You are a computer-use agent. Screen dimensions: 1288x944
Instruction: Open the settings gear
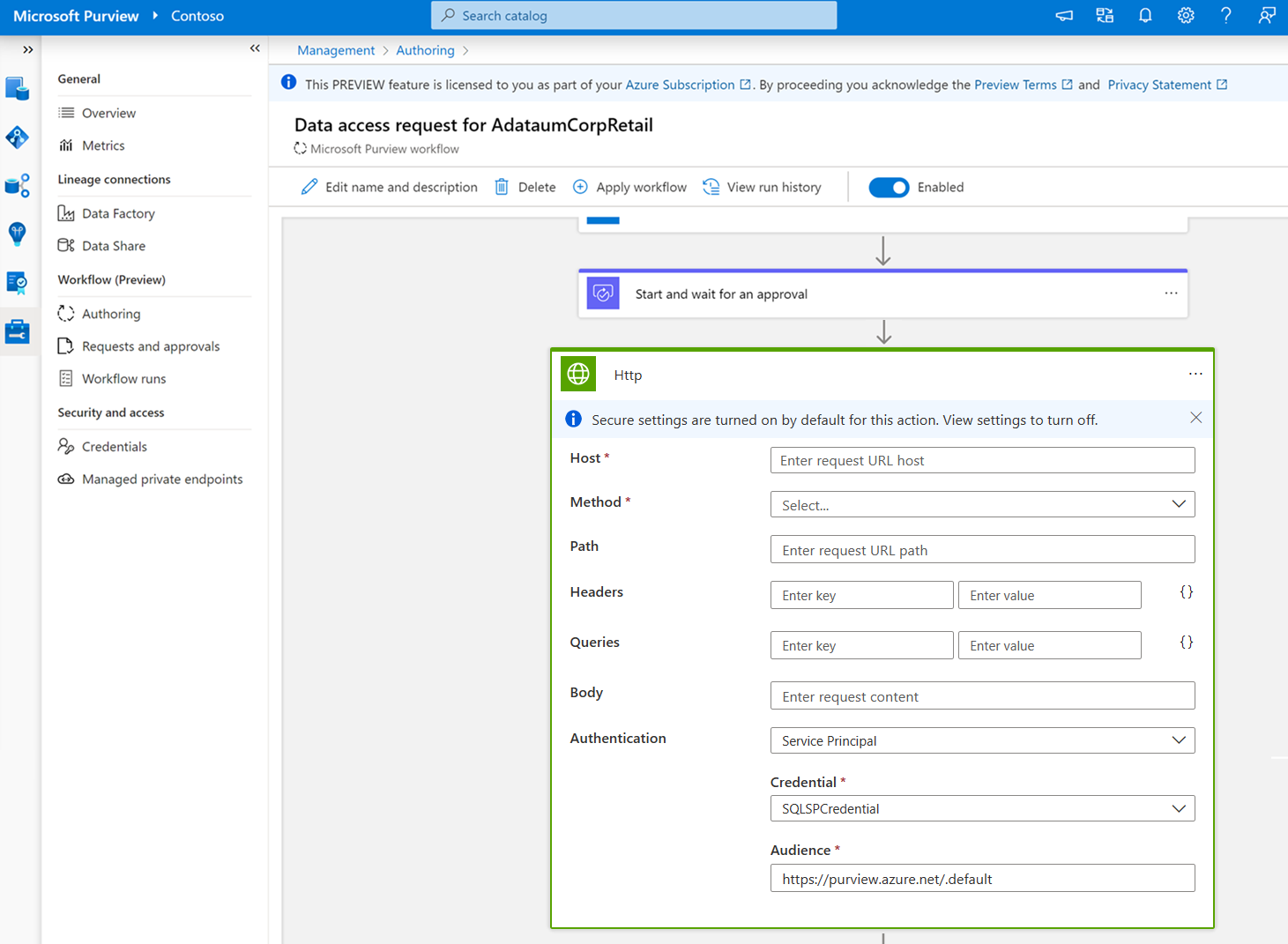(1186, 15)
